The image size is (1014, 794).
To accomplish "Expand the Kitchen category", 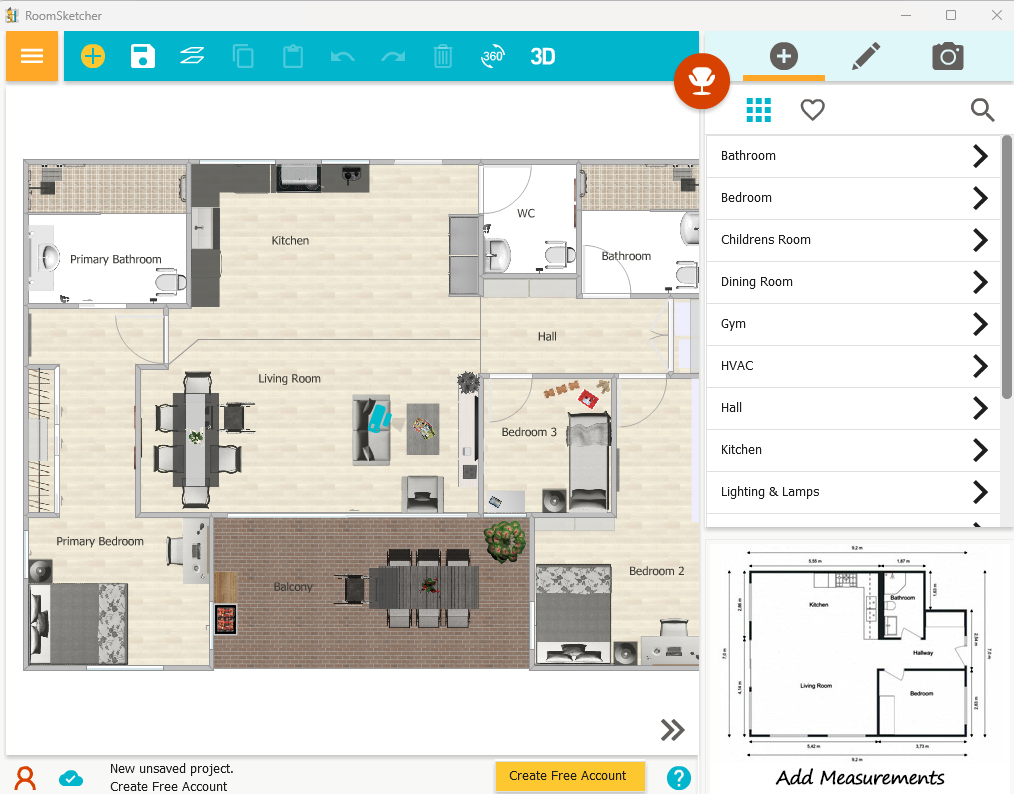I will coord(853,450).
